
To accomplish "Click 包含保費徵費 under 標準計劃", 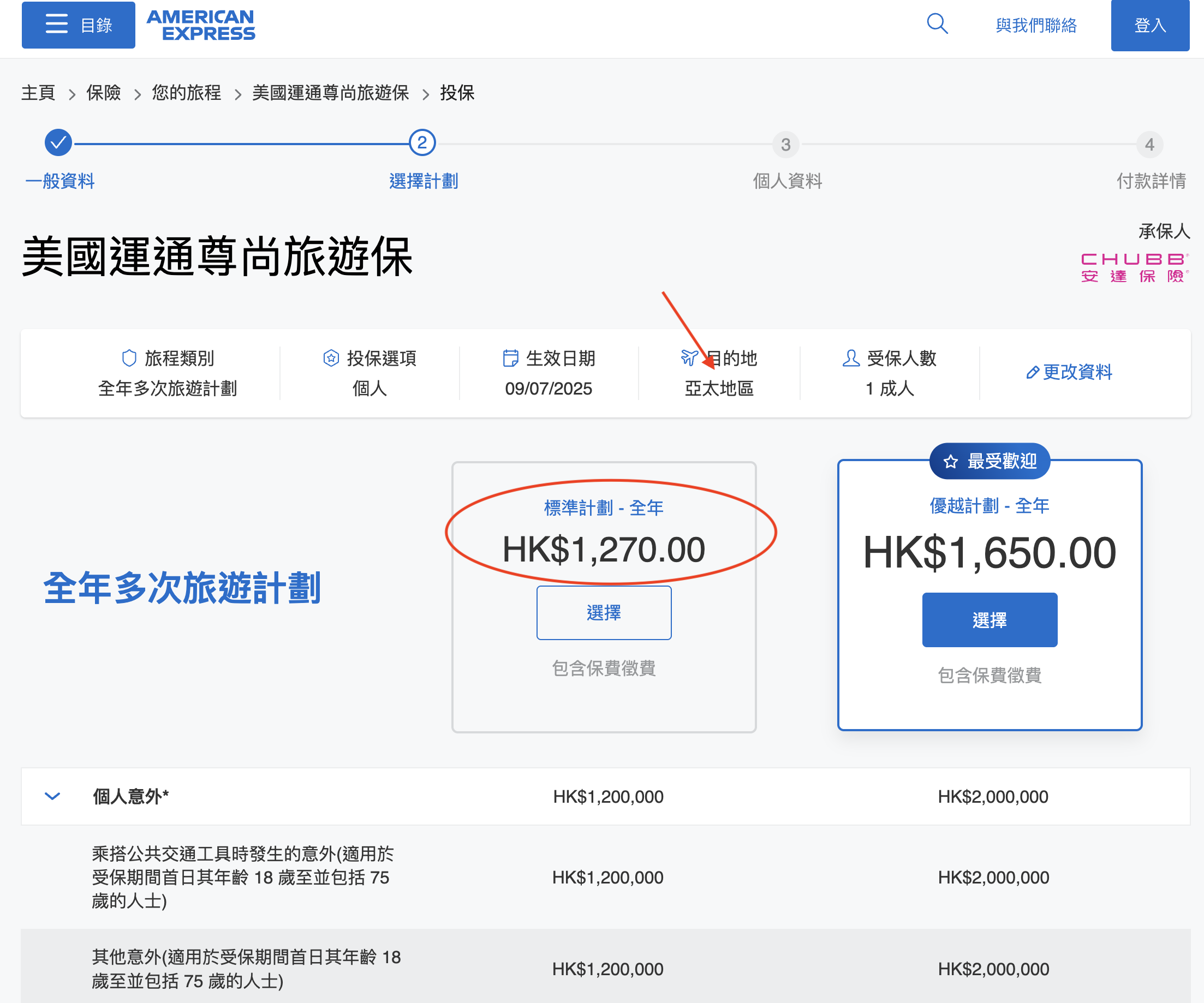I will pyautogui.click(x=604, y=668).
